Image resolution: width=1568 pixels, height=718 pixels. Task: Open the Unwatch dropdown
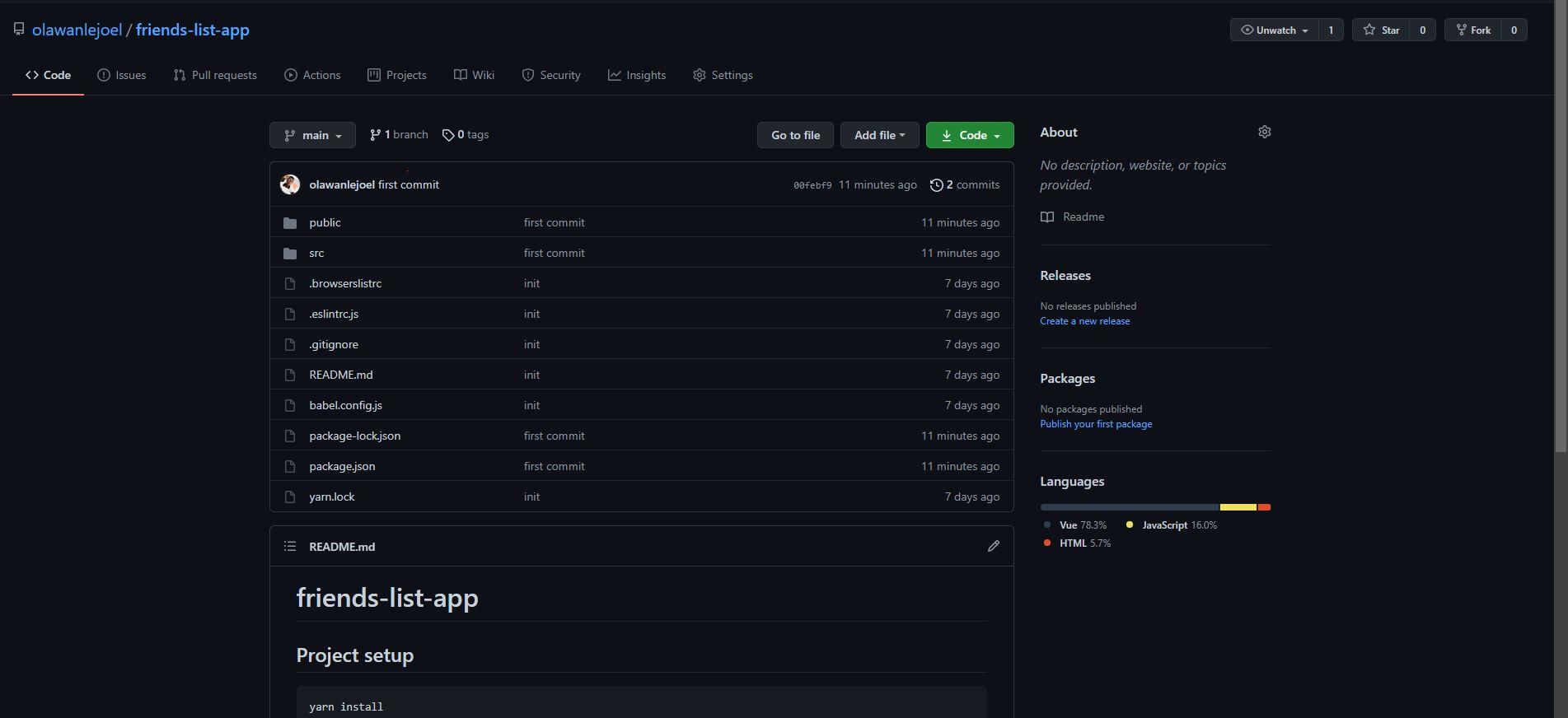(x=1275, y=30)
